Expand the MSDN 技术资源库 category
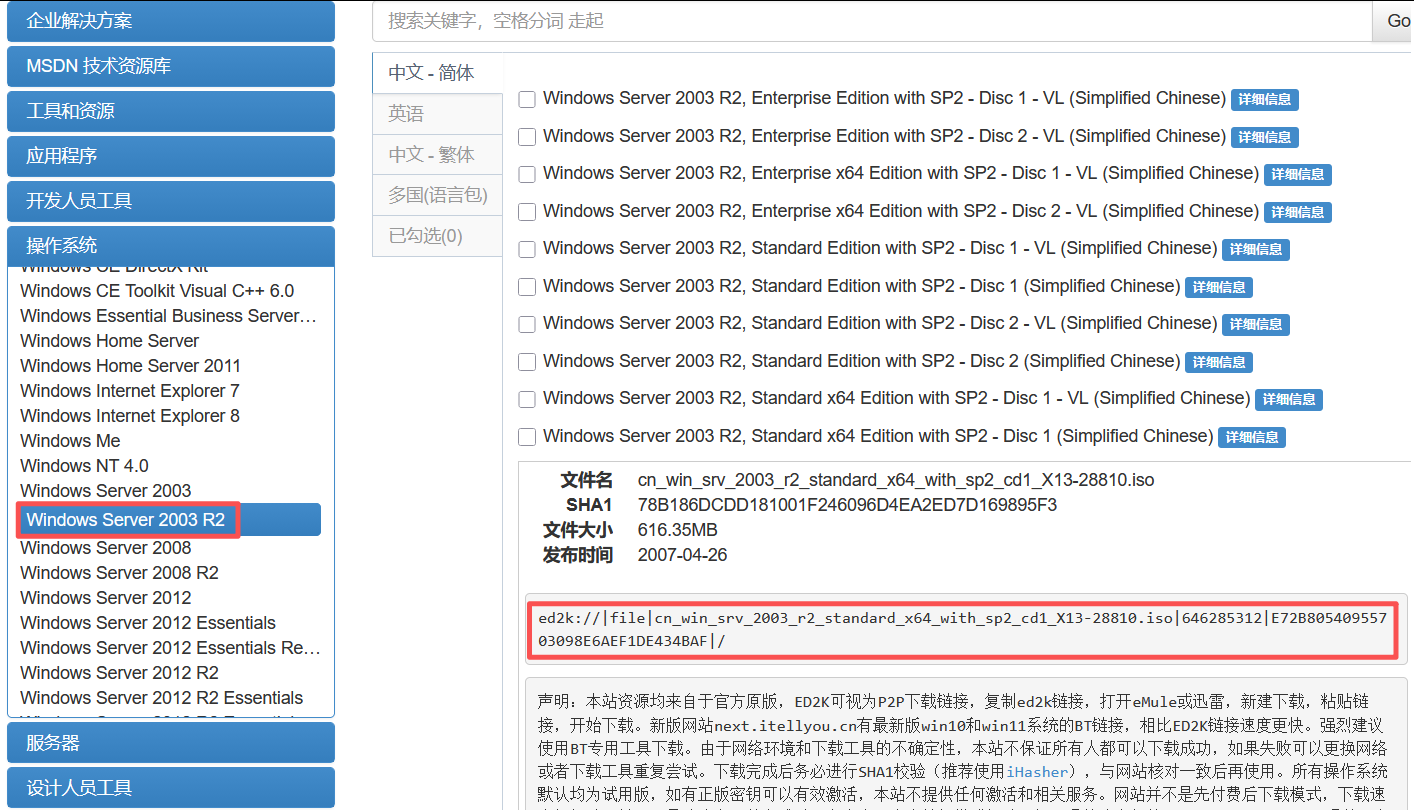The image size is (1414, 810). [x=171, y=66]
